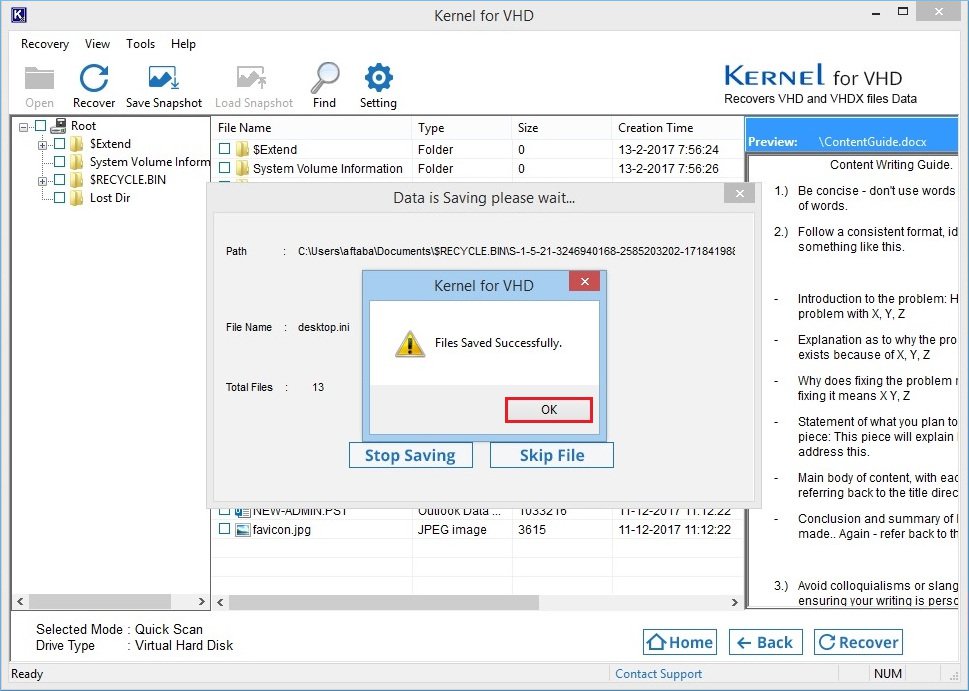This screenshot has width=969, height=691.
Task: Confirm with the OK button
Action: (549, 410)
